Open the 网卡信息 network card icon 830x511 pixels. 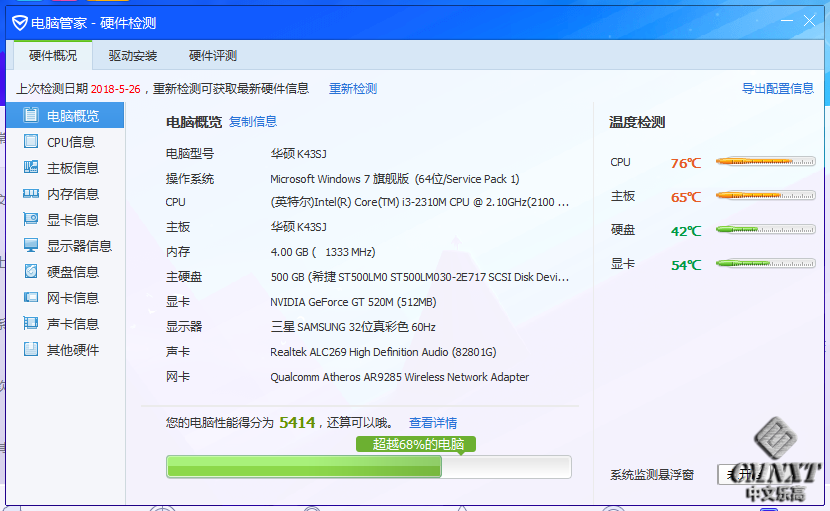coord(31,298)
